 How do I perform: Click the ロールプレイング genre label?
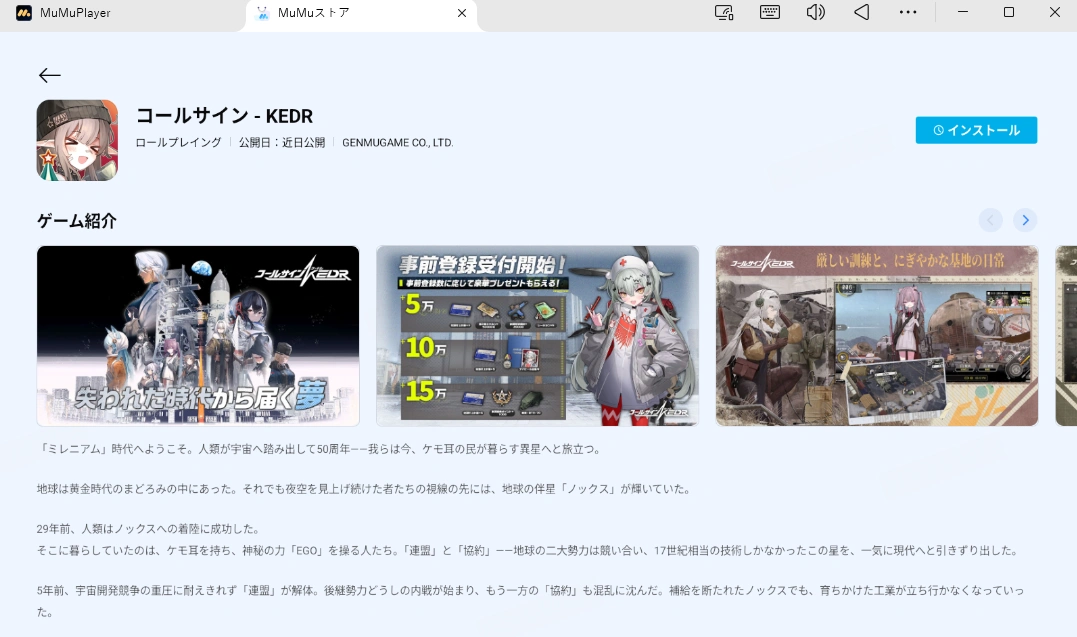tap(179, 142)
